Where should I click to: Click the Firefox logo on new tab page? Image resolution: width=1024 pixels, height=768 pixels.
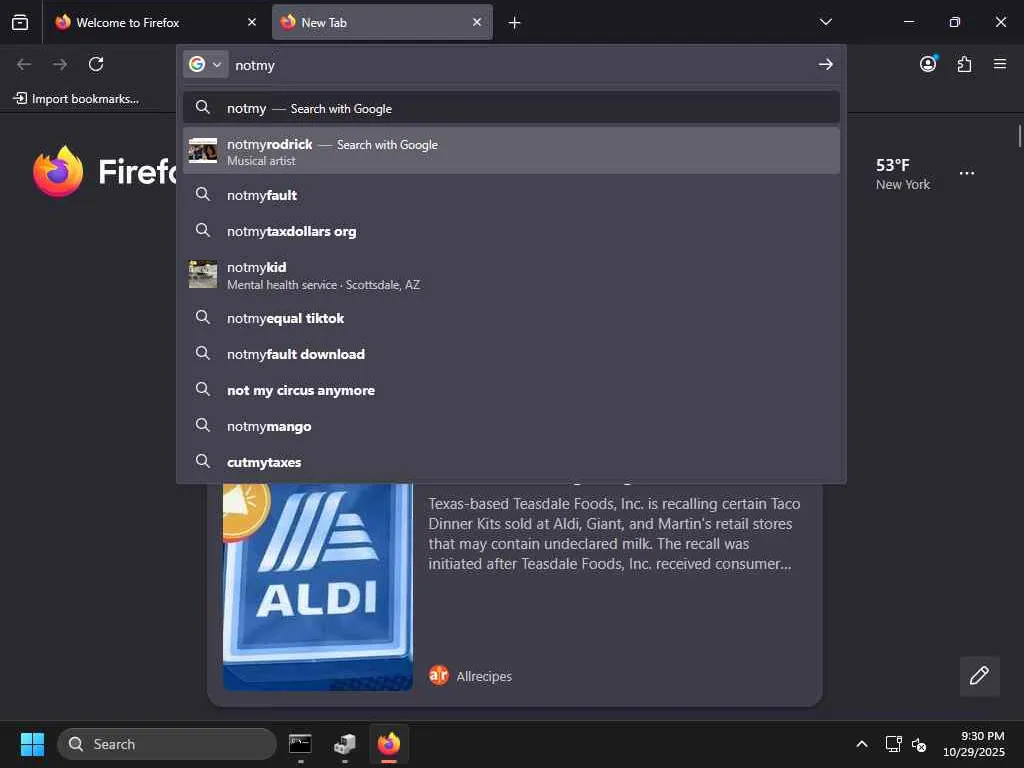tap(58, 171)
